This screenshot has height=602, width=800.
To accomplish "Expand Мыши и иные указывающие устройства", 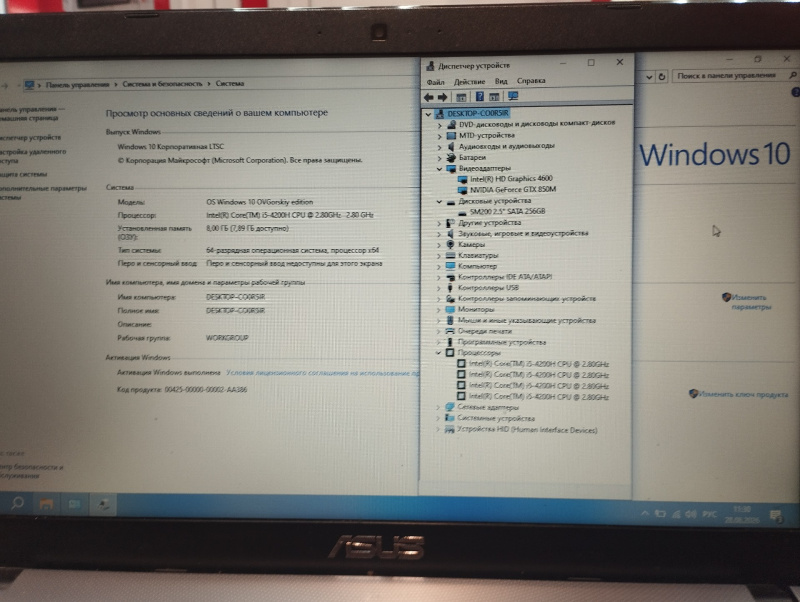I will [x=438, y=320].
